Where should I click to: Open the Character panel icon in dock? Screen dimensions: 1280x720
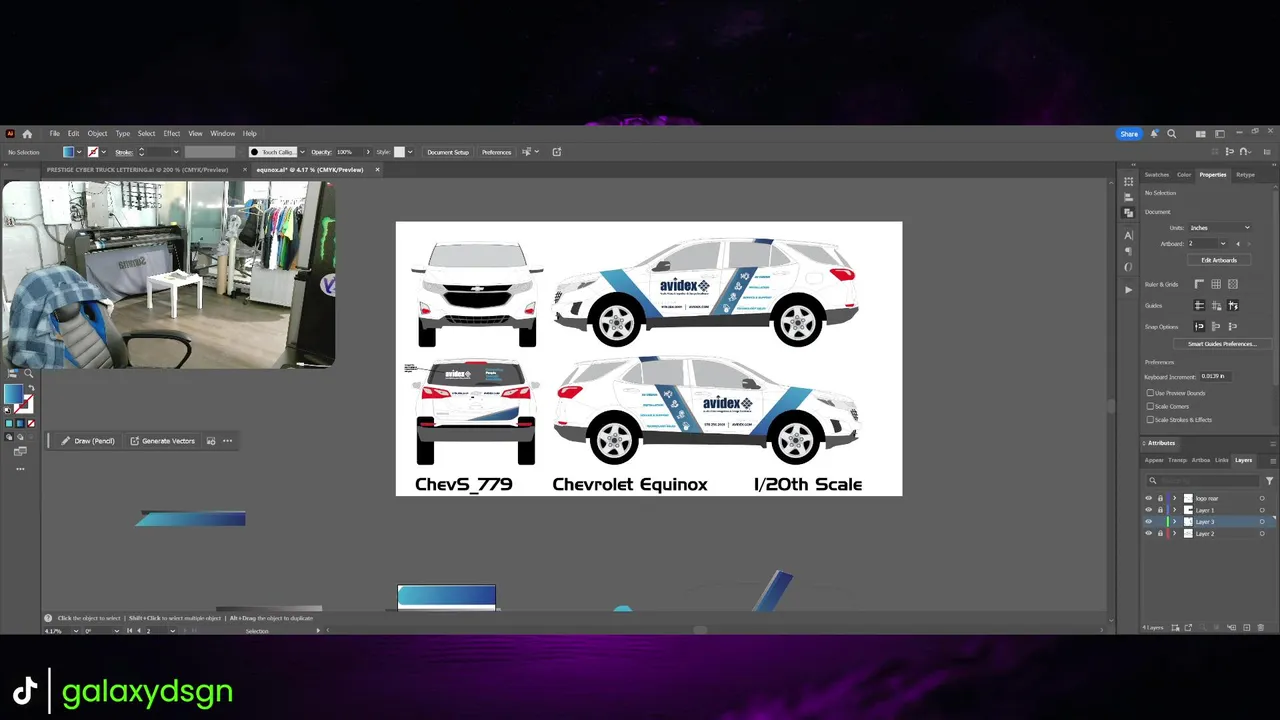(1129, 235)
